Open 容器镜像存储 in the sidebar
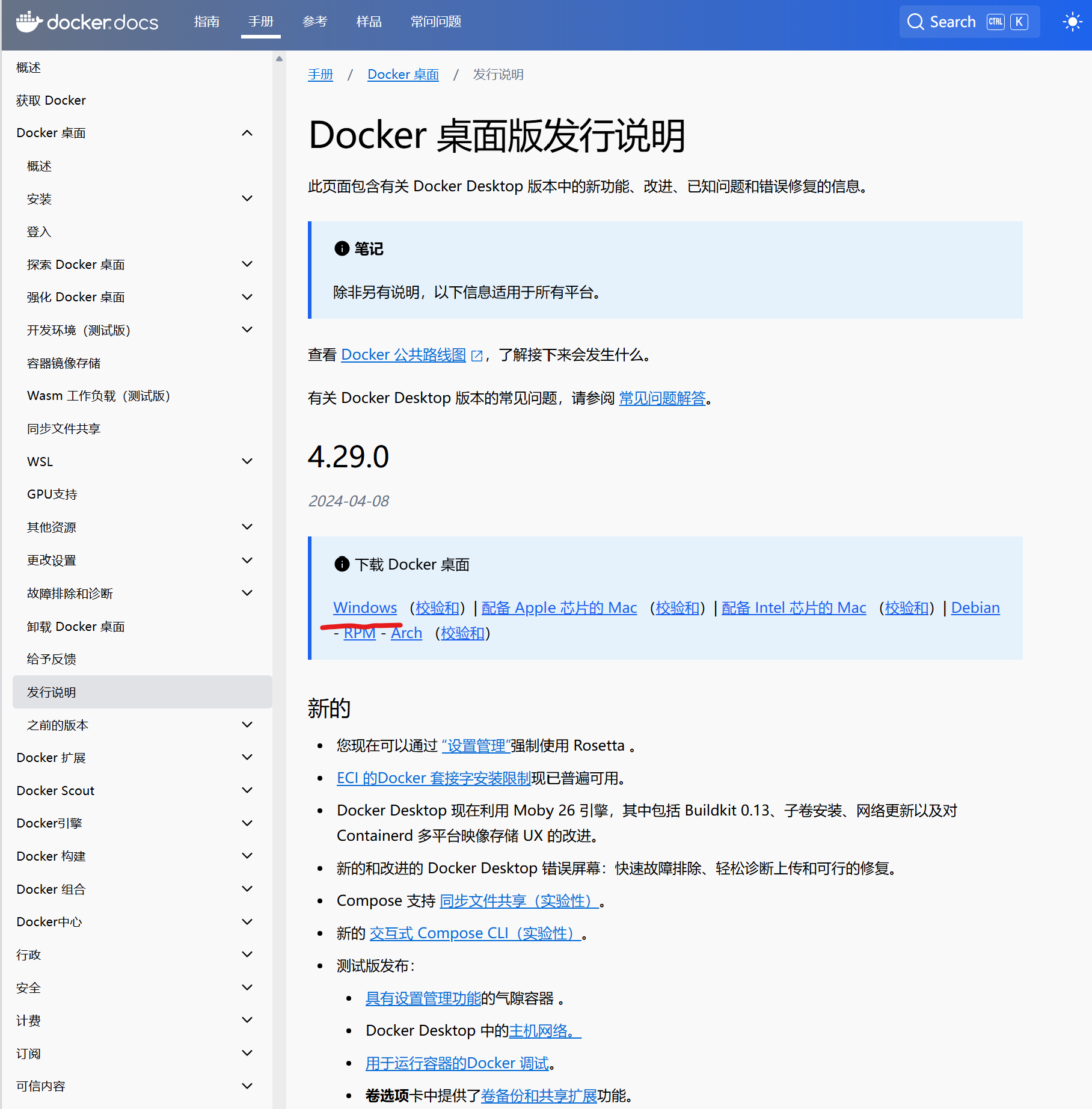1092x1109 pixels. (x=64, y=363)
